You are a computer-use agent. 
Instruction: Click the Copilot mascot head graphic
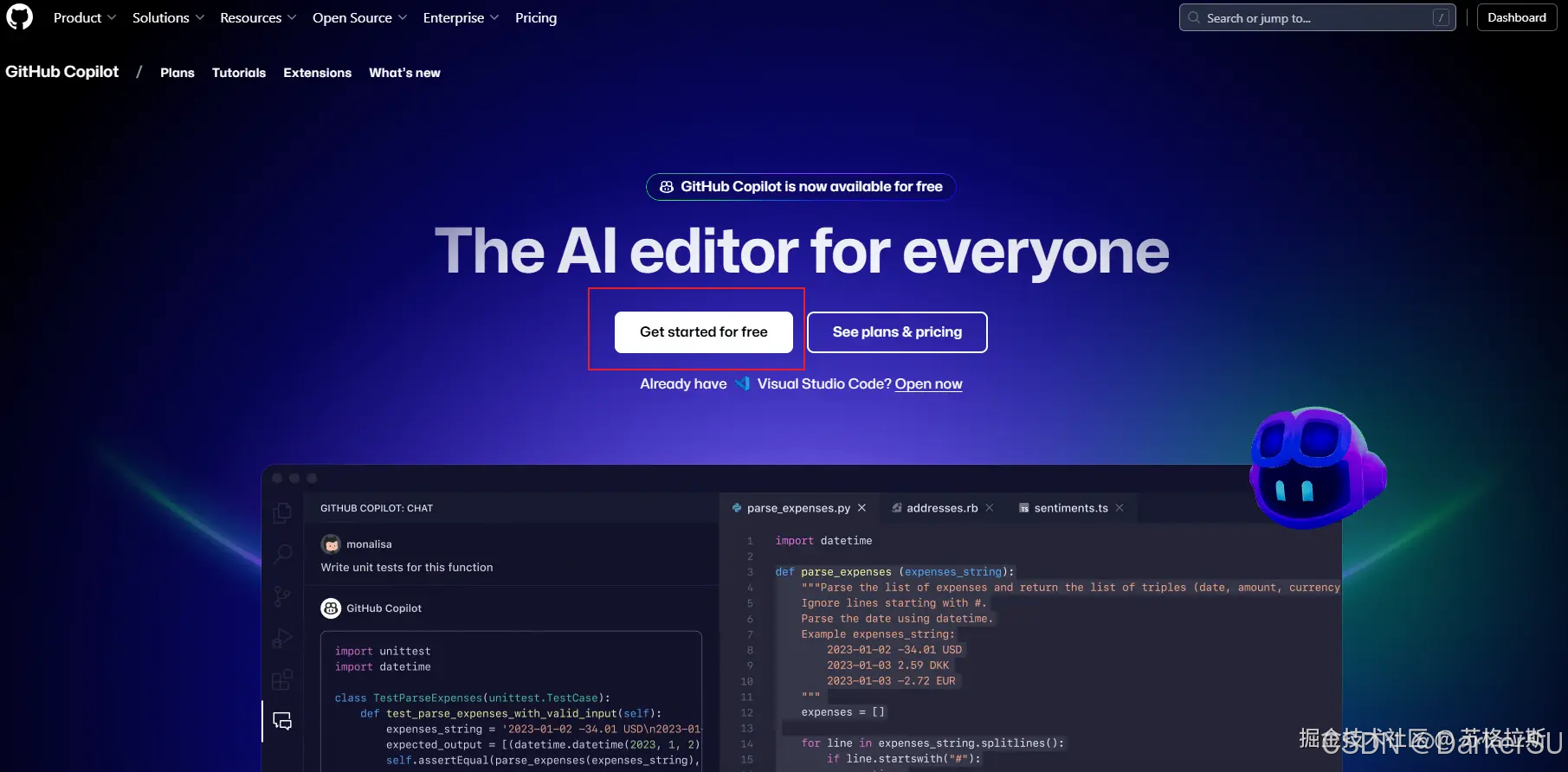1317,467
